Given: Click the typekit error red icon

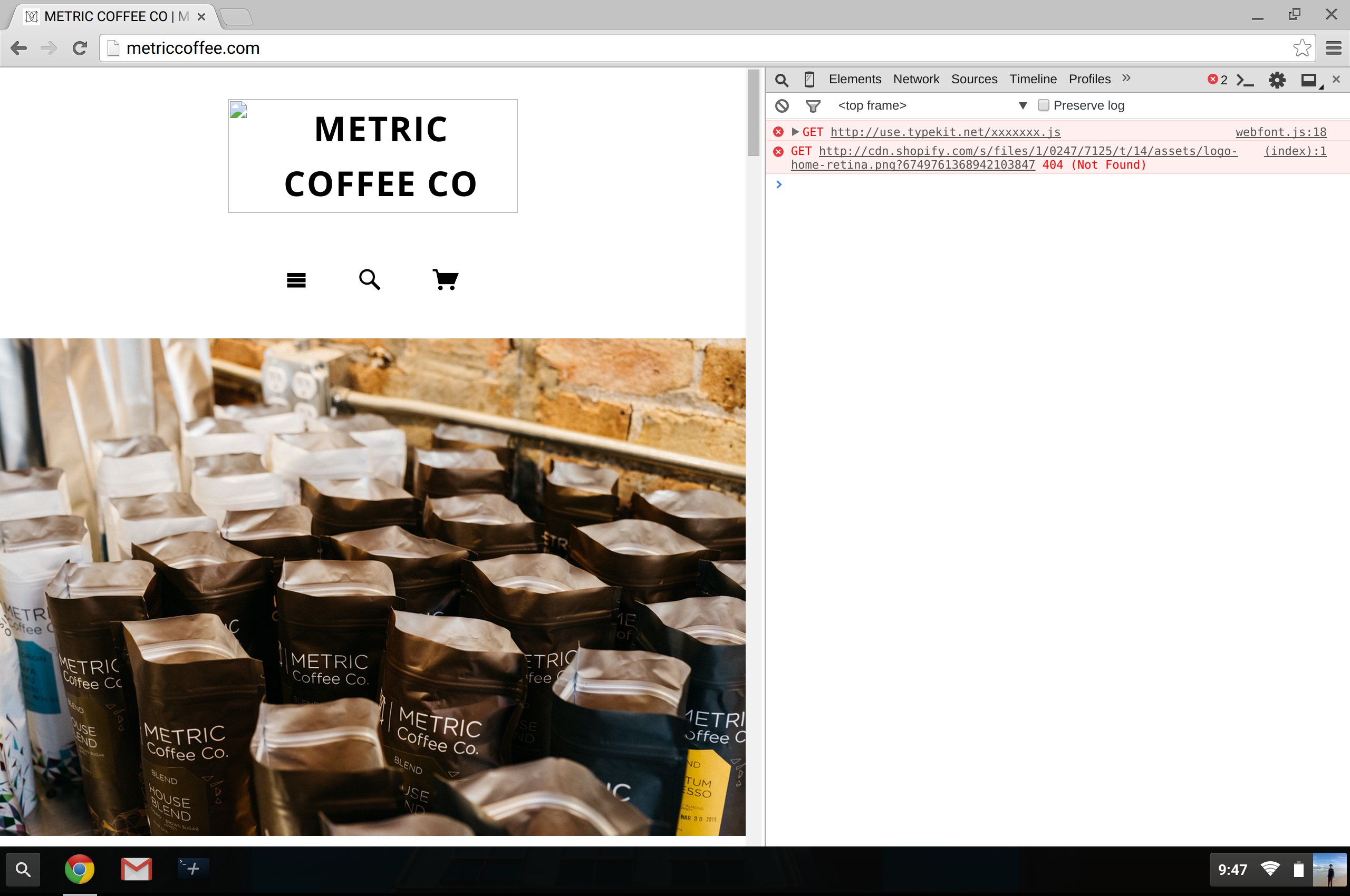Looking at the screenshot, I should [778, 132].
